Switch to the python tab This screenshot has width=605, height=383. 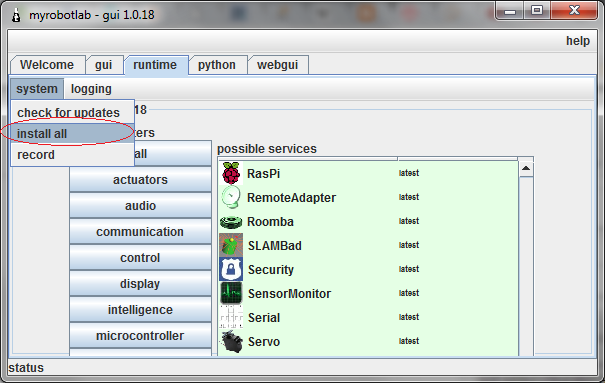pyautogui.click(x=217, y=65)
